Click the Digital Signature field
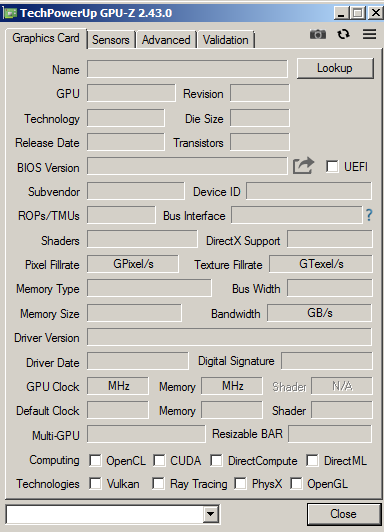Screen dimensions: 384x532 (327, 361)
